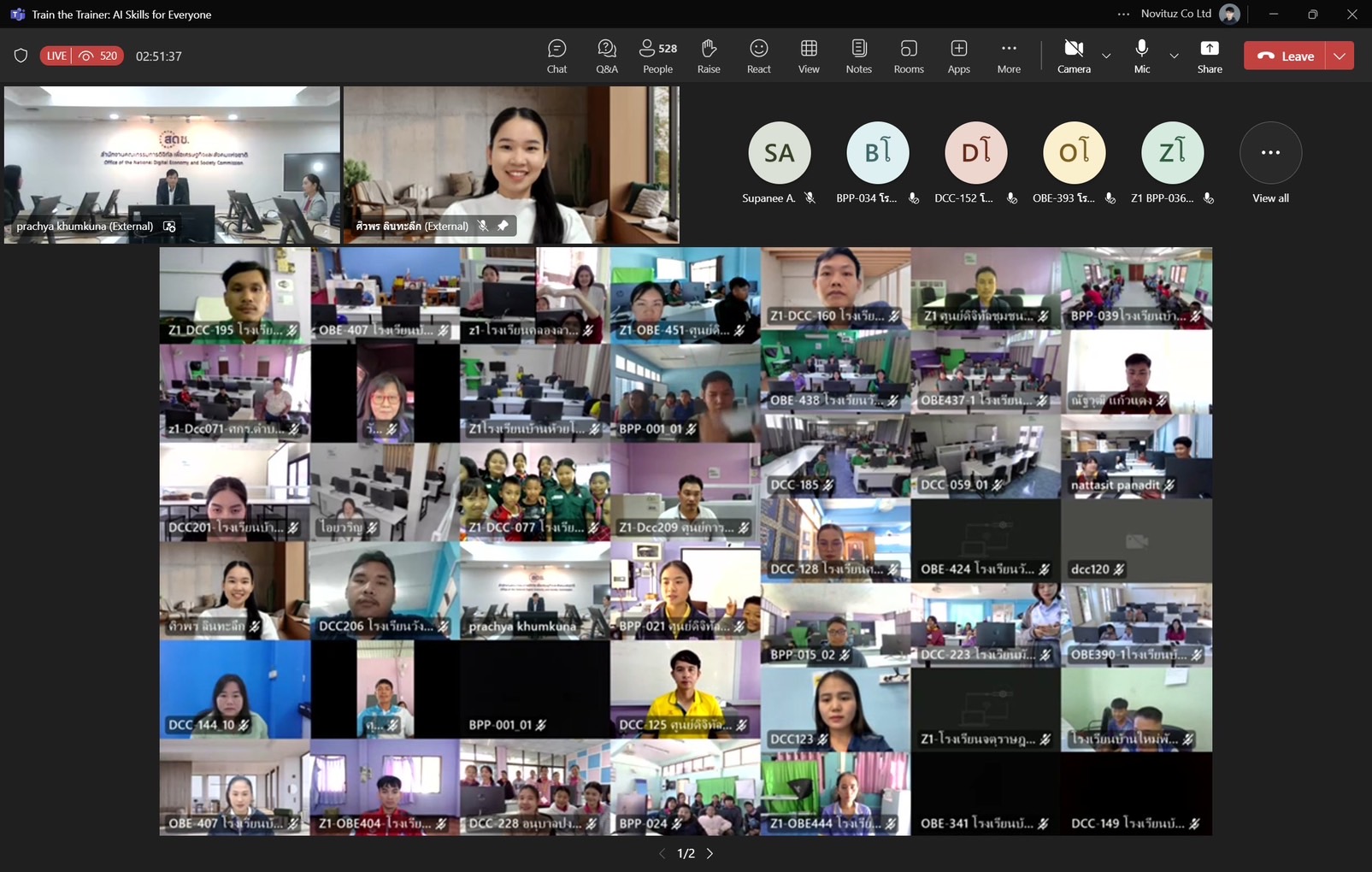Click View all participants
The image size is (1372, 872).
pos(1270,162)
